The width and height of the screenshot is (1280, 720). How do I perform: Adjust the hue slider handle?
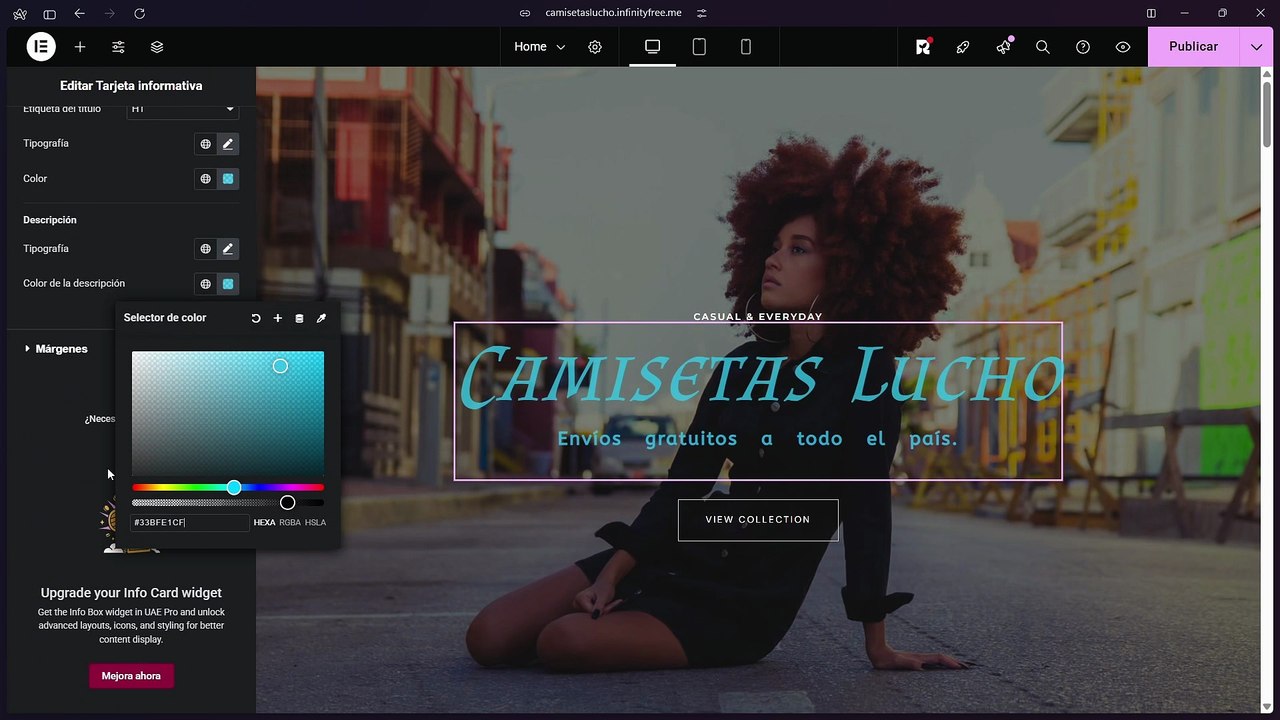pyautogui.click(x=234, y=487)
